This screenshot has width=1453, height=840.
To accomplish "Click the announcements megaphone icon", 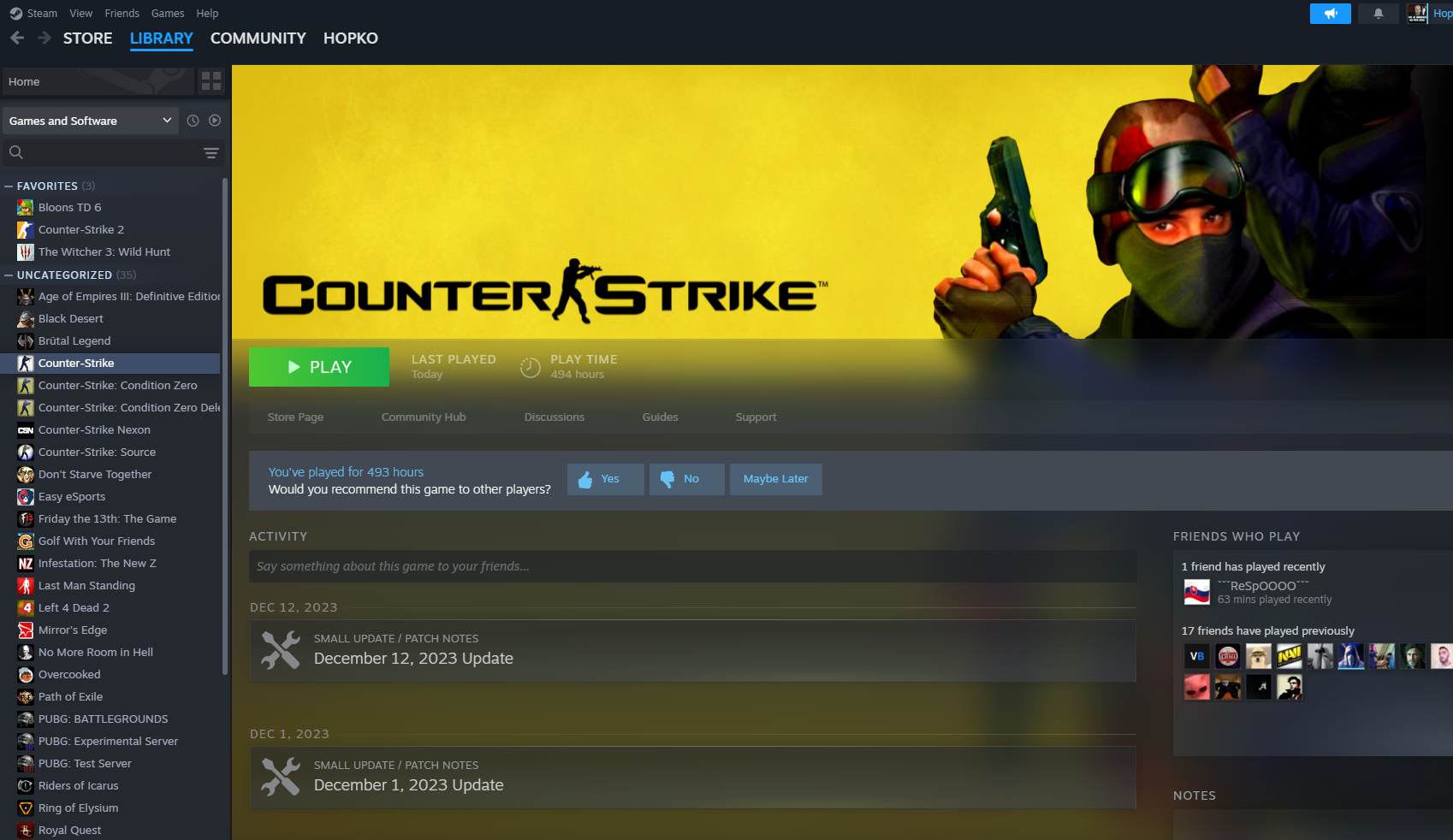I will (x=1330, y=14).
